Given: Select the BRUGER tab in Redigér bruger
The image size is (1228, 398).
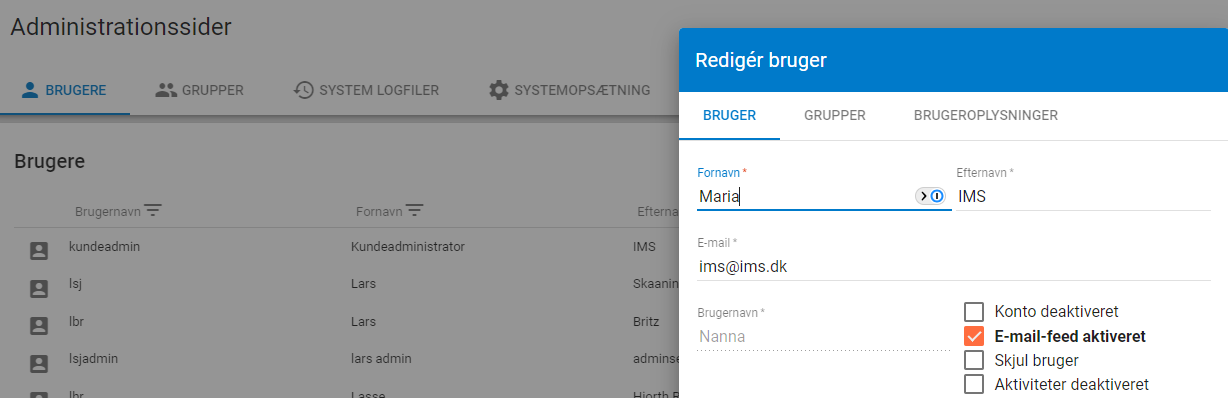Looking at the screenshot, I should point(729,115).
